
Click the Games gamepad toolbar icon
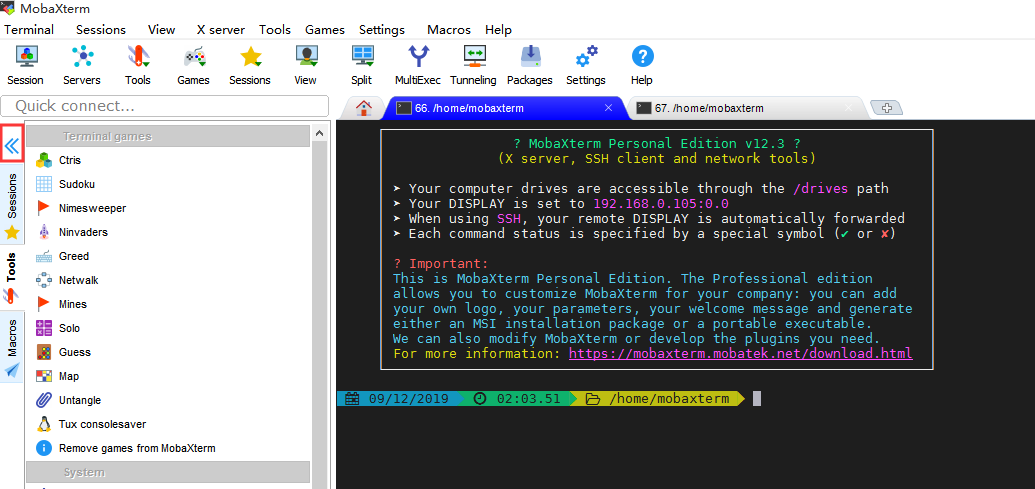click(193, 65)
